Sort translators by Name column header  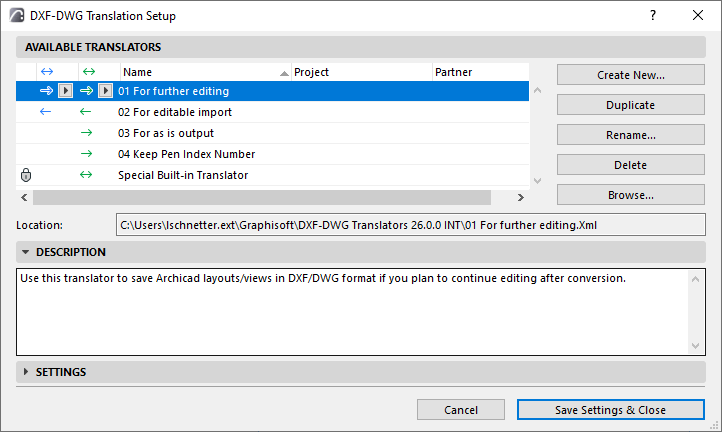coord(200,72)
